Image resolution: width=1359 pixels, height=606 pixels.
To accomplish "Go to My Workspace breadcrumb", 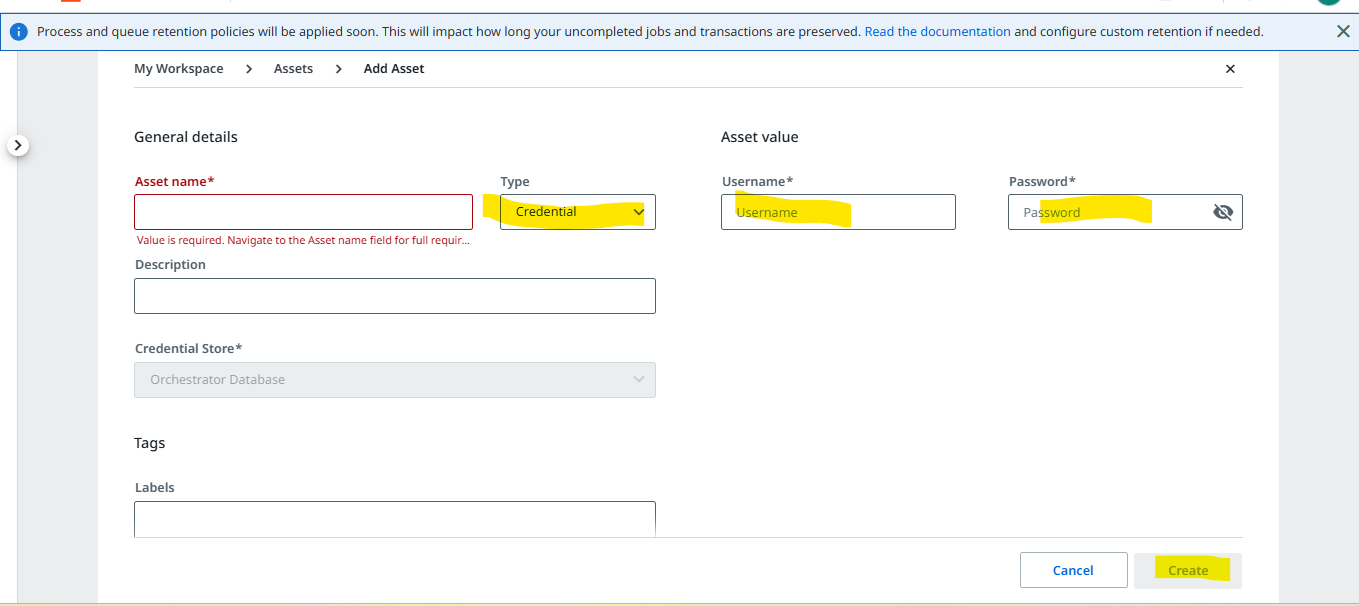I will click(x=179, y=69).
